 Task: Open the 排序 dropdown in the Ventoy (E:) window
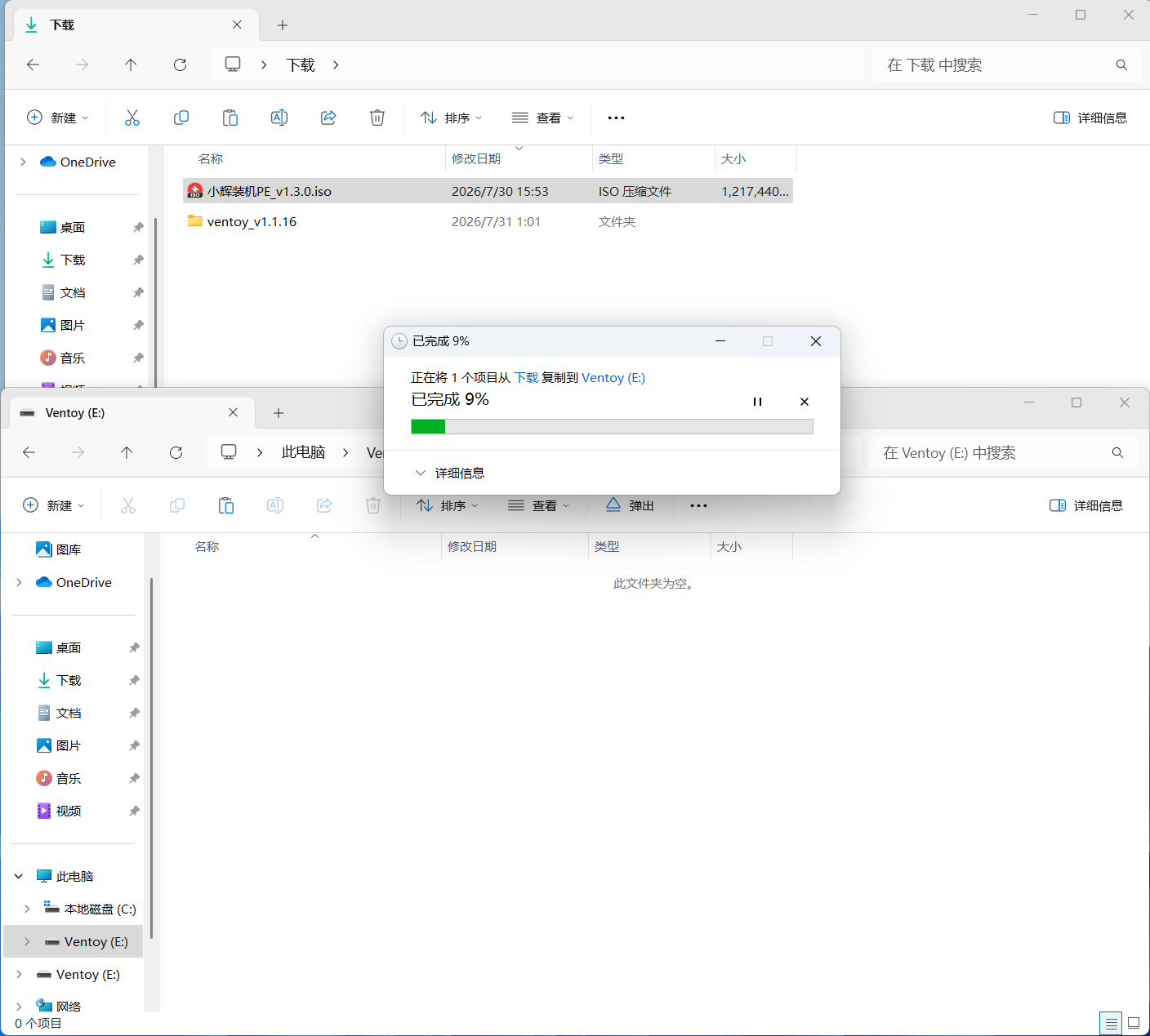(x=448, y=505)
